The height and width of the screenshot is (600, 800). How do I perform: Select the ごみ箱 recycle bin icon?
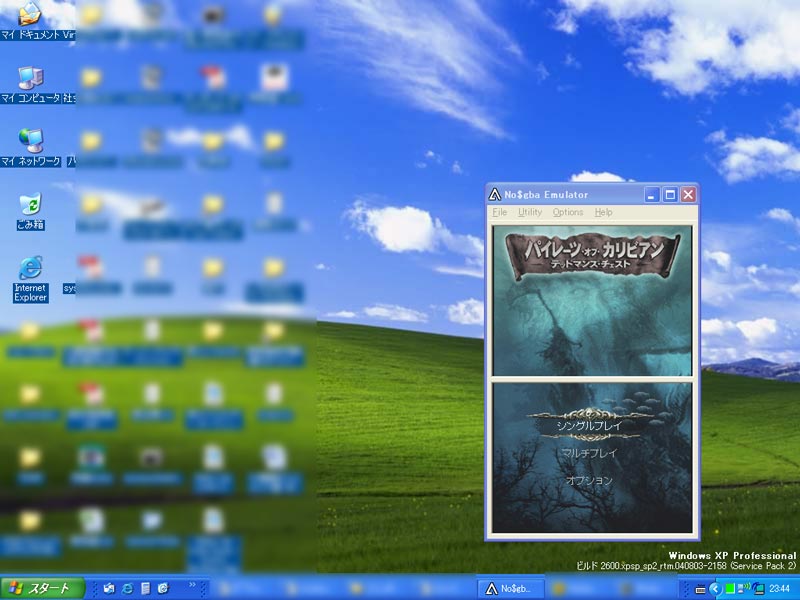click(31, 212)
